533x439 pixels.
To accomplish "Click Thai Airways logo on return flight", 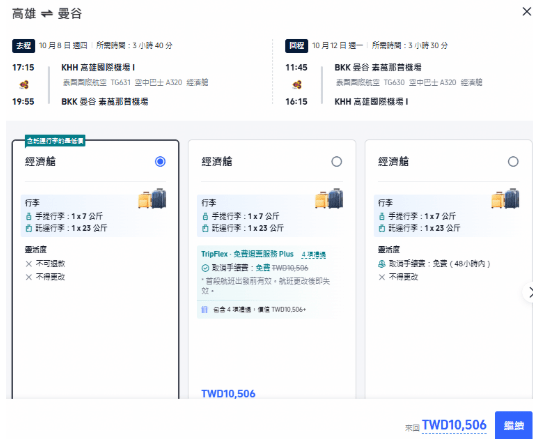I will (297, 84).
